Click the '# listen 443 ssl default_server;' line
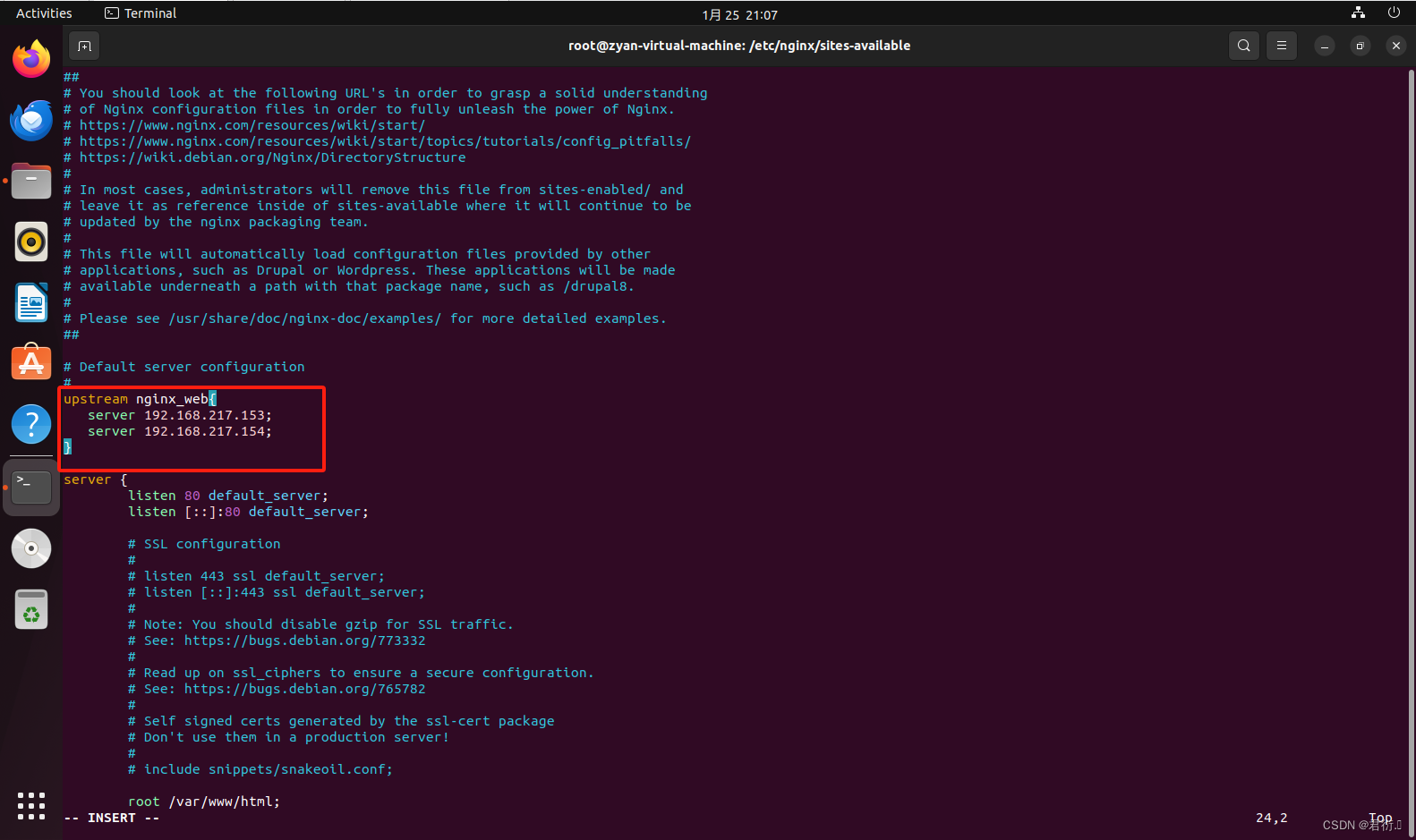This screenshot has width=1416, height=840. [x=256, y=576]
